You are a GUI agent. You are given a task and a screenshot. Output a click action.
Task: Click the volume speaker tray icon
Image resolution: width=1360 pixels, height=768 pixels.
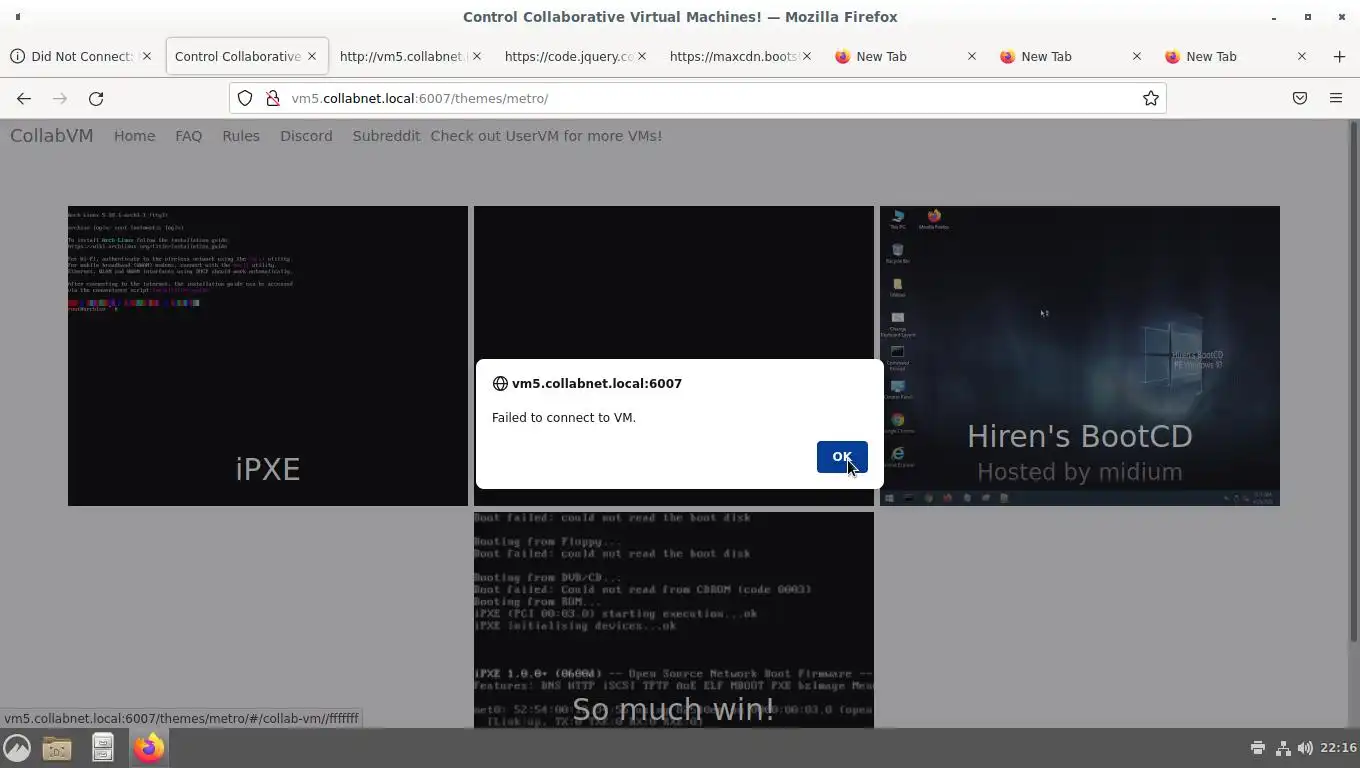[x=1305, y=748]
